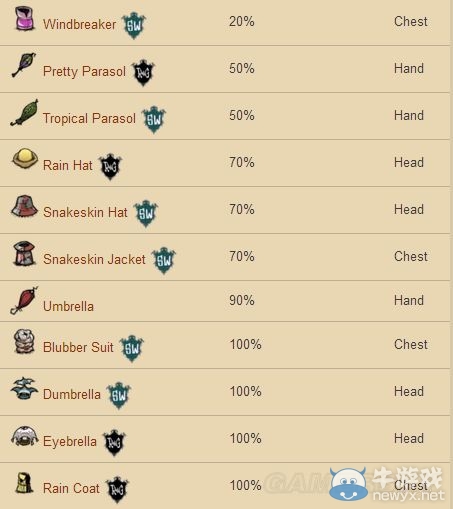Open the Rain Coat link
Screen dimensions: 453x509
click(x=71, y=489)
